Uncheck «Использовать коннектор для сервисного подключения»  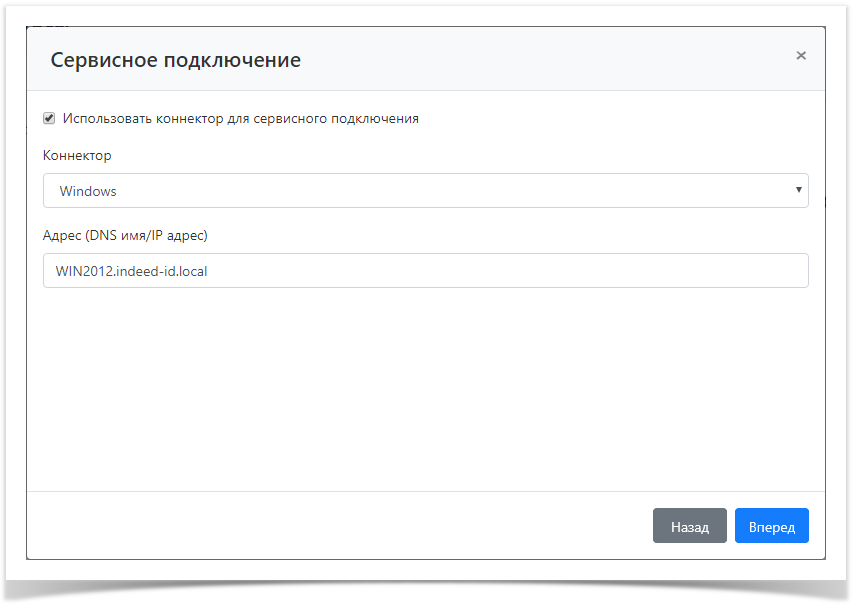(49, 118)
